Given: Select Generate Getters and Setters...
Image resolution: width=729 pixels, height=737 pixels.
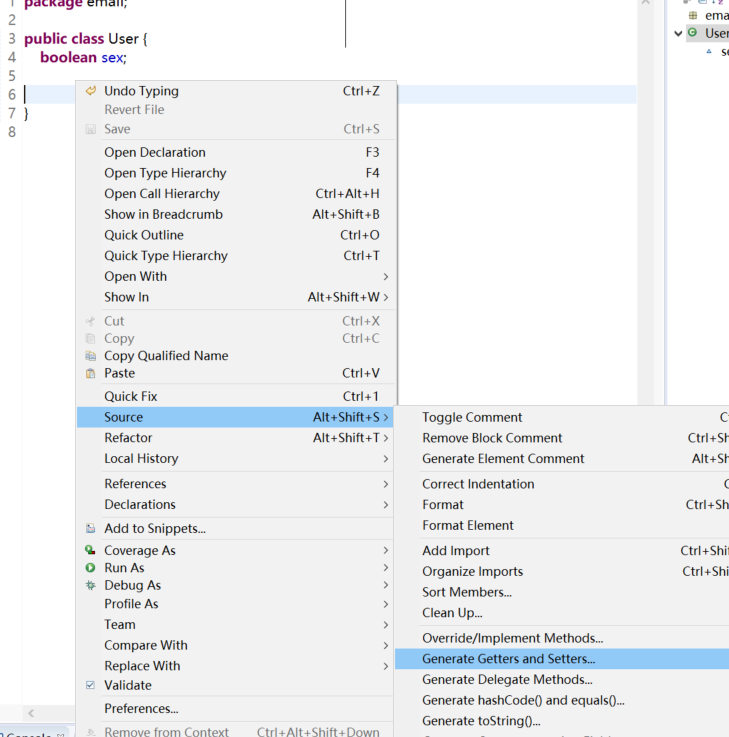Looking at the screenshot, I should pyautogui.click(x=562, y=659).
